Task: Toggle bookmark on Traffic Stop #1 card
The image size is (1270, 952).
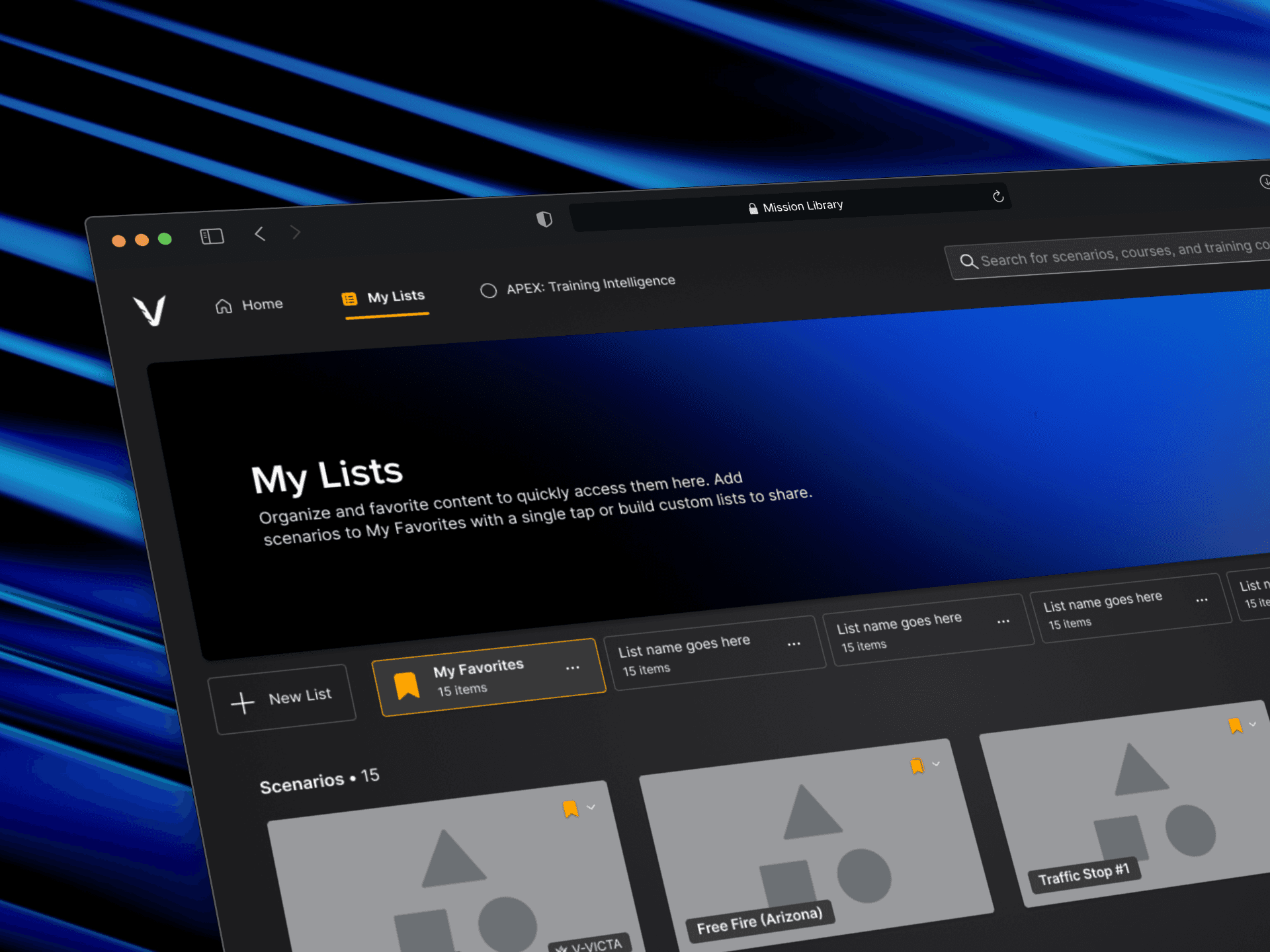Action: (1234, 726)
